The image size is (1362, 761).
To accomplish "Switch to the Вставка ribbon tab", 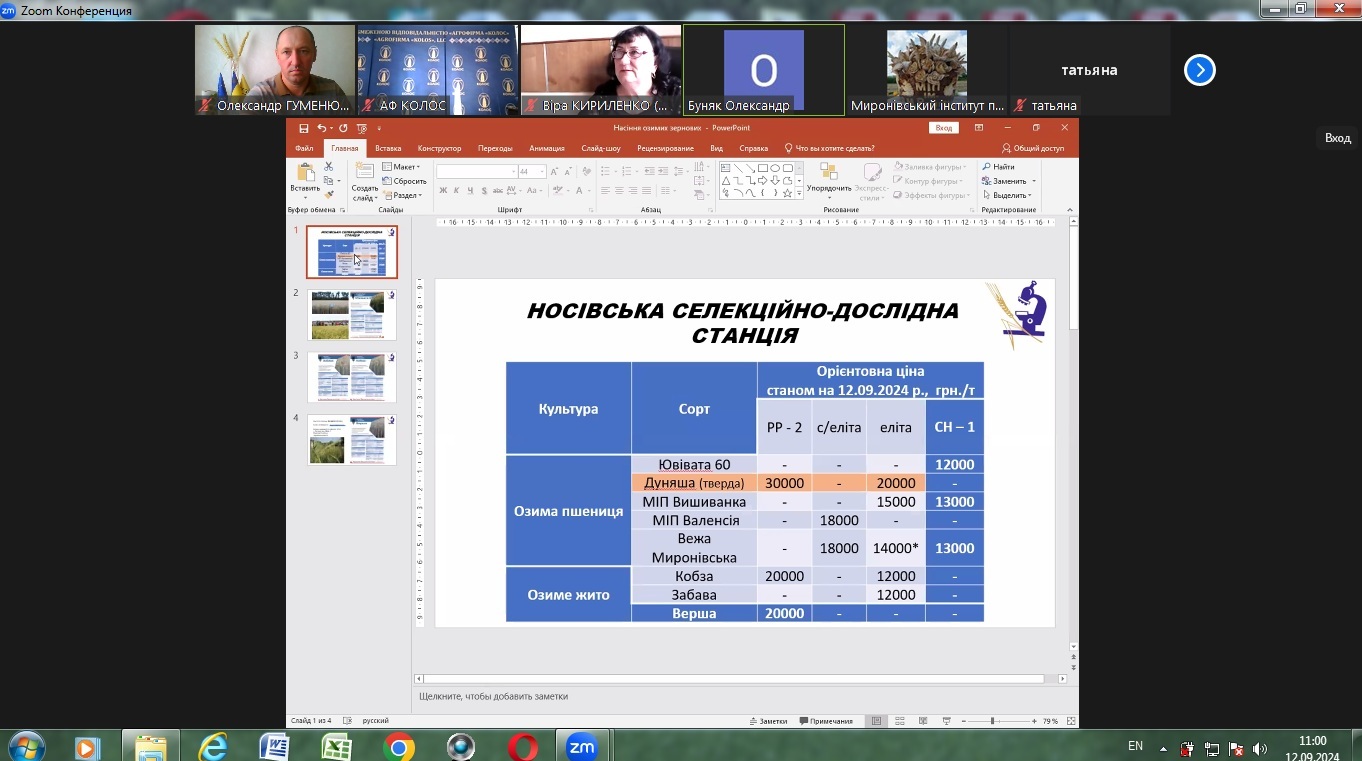I will [388, 148].
